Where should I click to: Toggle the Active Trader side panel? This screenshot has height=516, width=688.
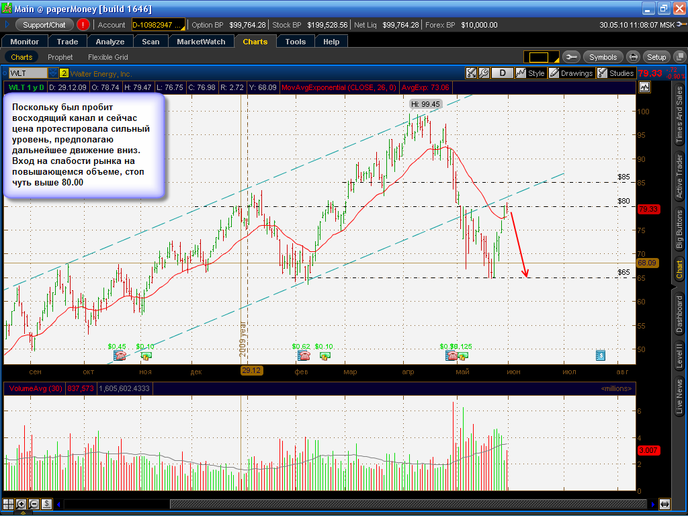click(x=679, y=176)
